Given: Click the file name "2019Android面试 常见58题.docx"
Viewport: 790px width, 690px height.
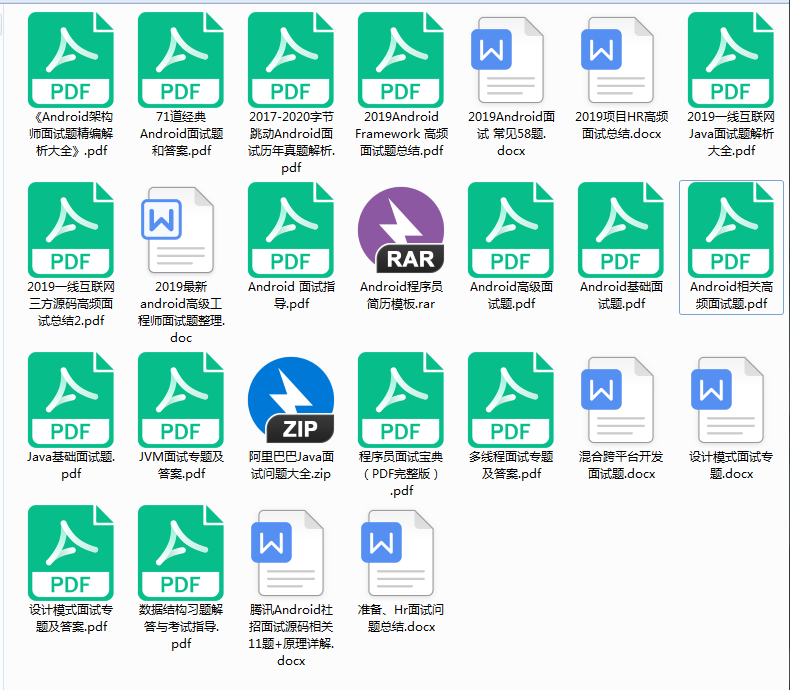Looking at the screenshot, I should pyautogui.click(x=511, y=133).
